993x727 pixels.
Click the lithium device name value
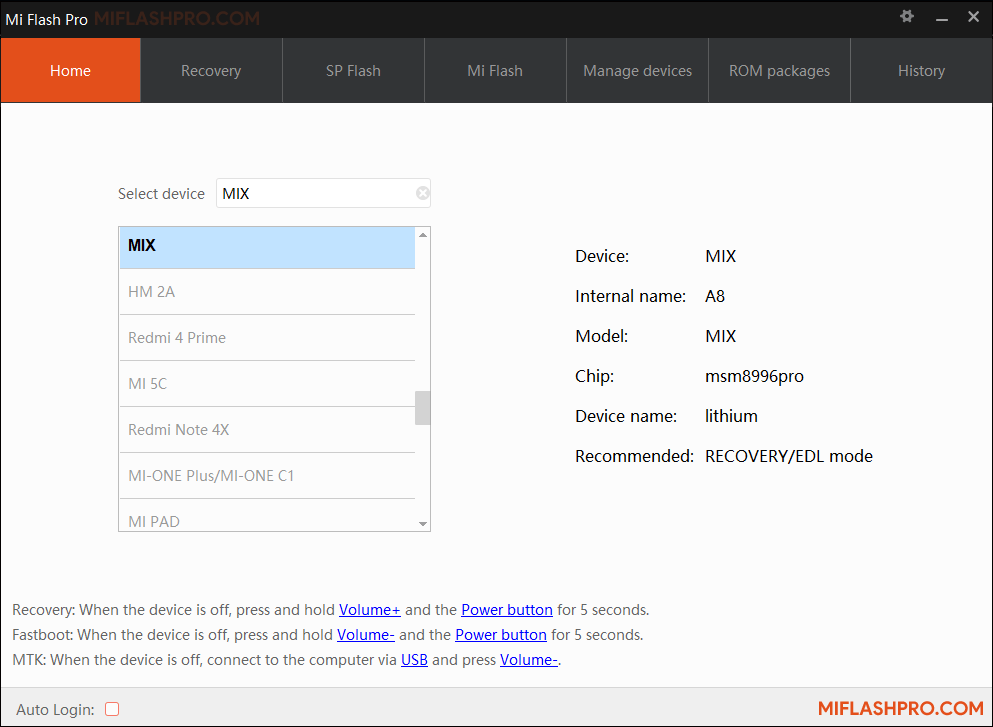point(731,416)
